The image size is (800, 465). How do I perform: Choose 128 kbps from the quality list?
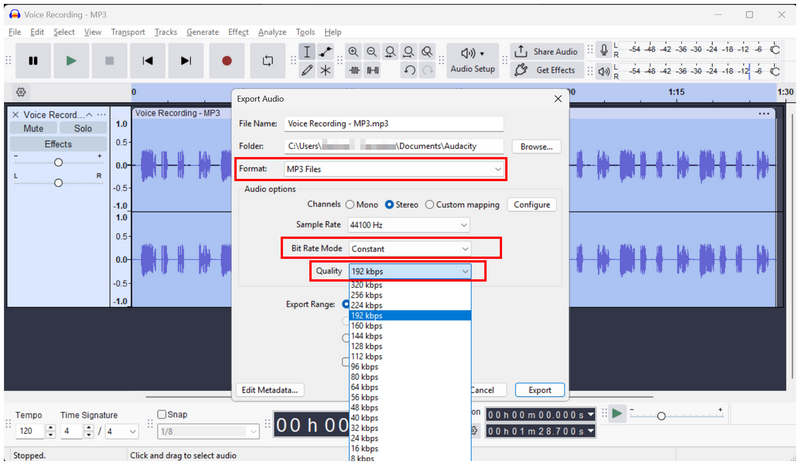[410, 346]
